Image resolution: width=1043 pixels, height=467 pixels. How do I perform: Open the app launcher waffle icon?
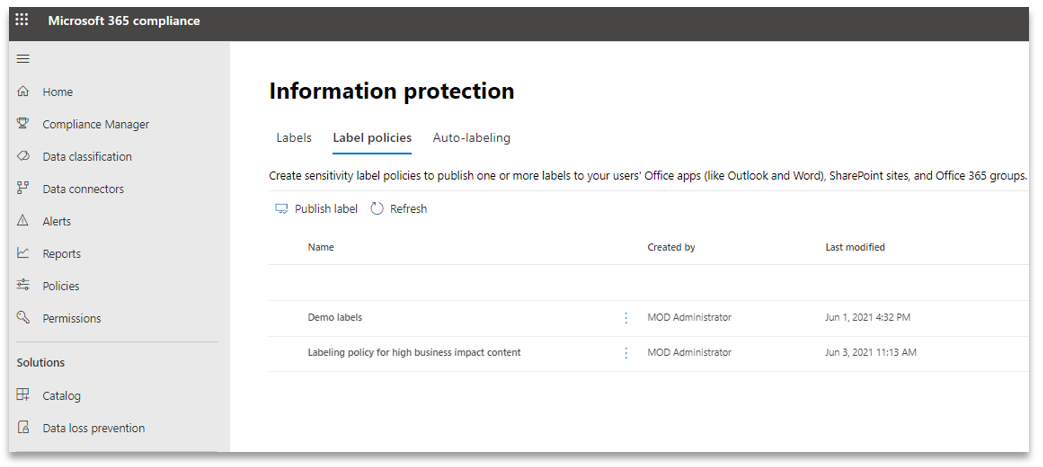pos(22,20)
